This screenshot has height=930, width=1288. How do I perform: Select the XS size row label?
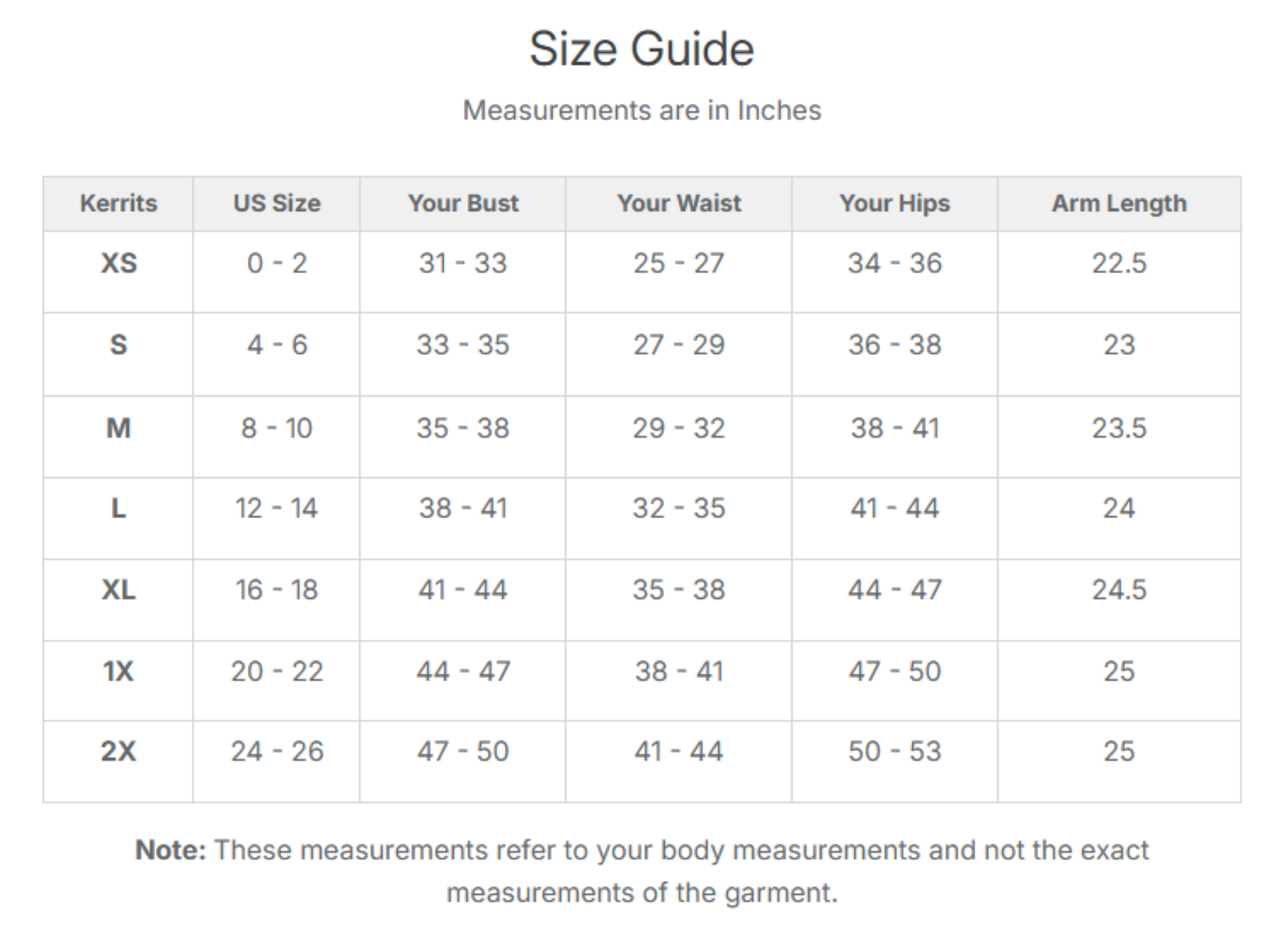tap(118, 263)
